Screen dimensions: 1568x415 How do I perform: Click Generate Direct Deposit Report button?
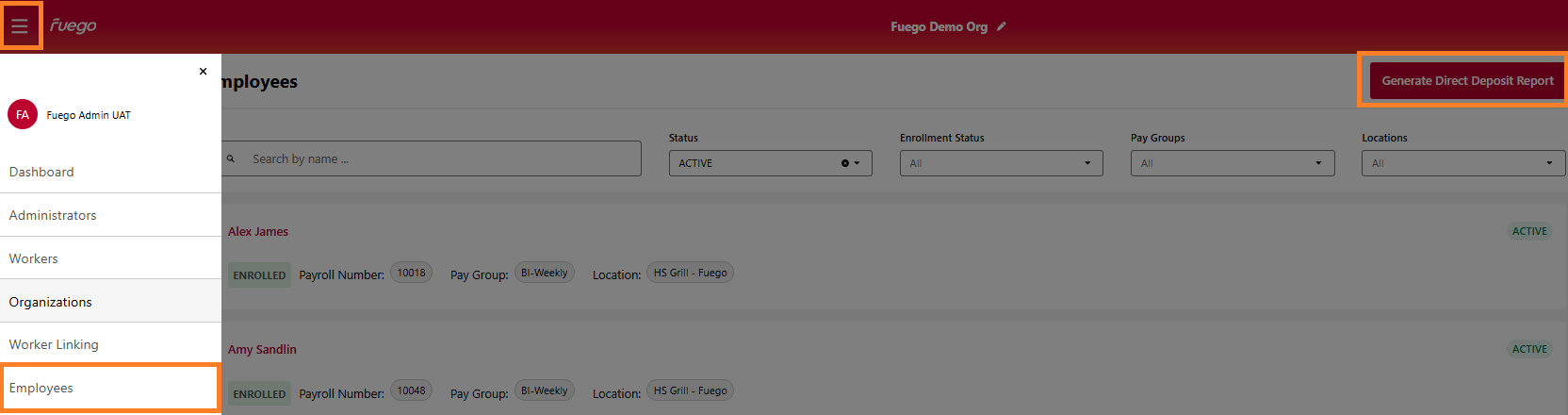[1467, 81]
